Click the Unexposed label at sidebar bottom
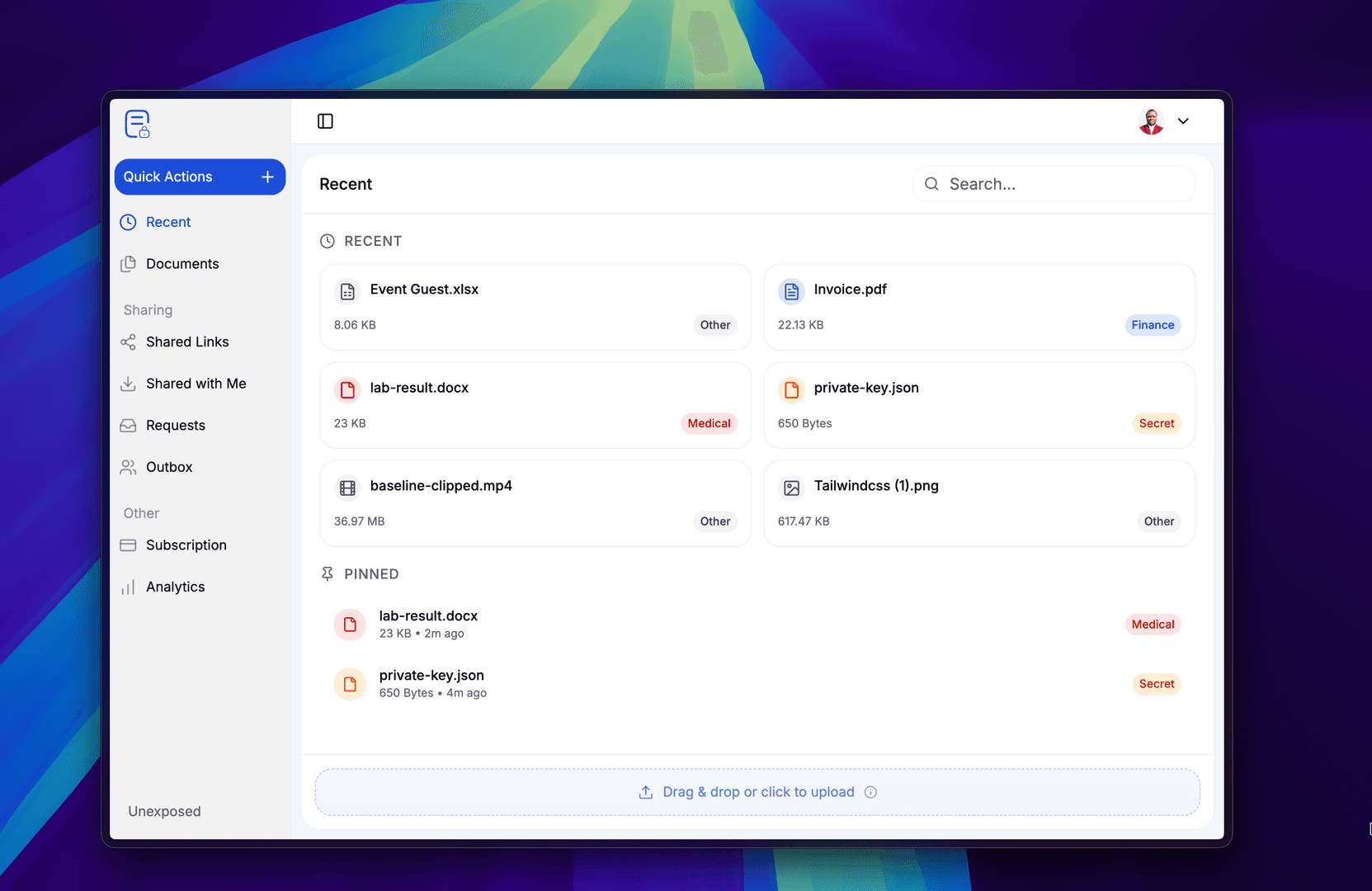This screenshot has width=1372, height=891. (164, 811)
